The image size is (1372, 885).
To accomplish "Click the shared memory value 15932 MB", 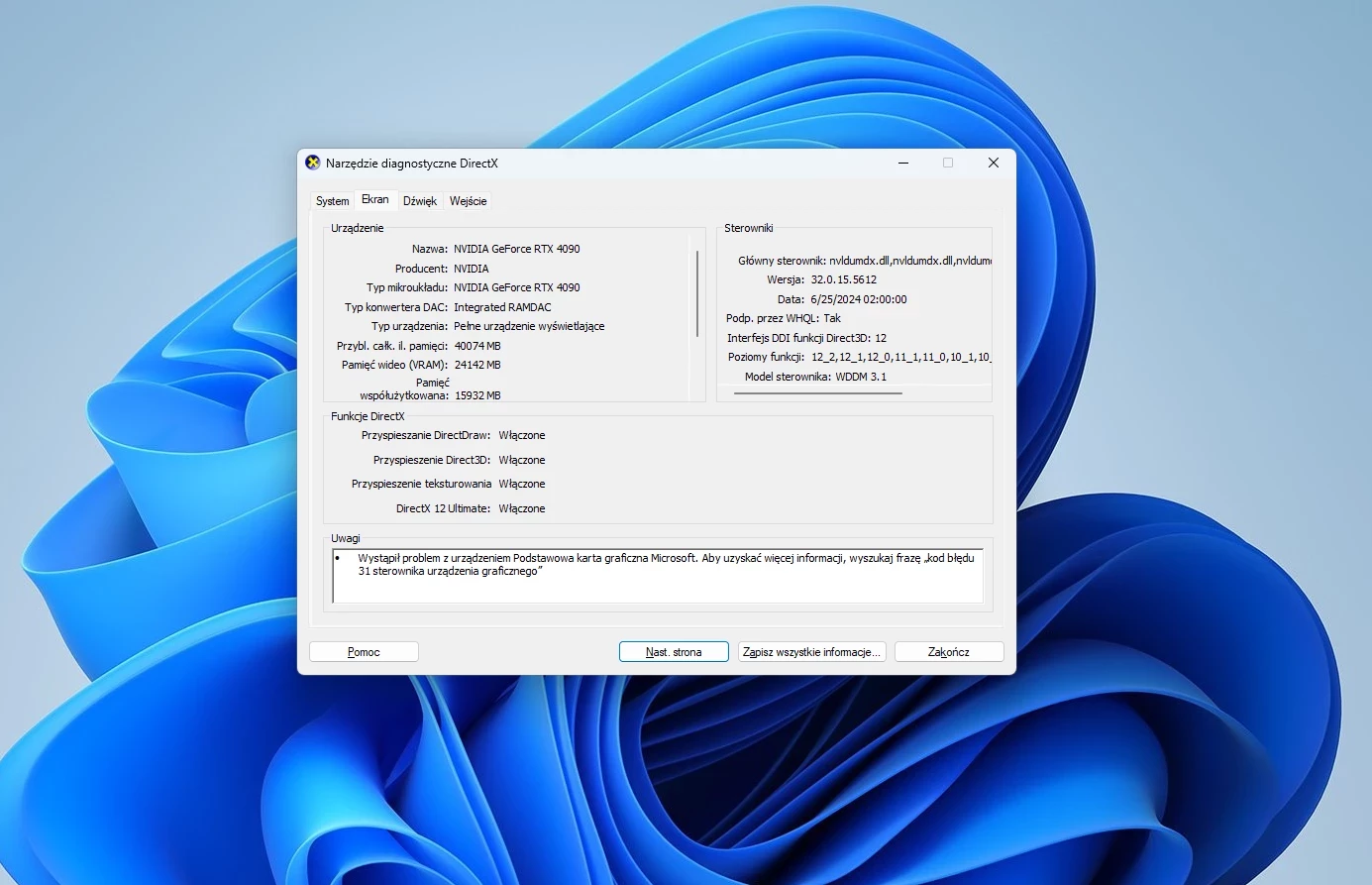I will pyautogui.click(x=477, y=395).
